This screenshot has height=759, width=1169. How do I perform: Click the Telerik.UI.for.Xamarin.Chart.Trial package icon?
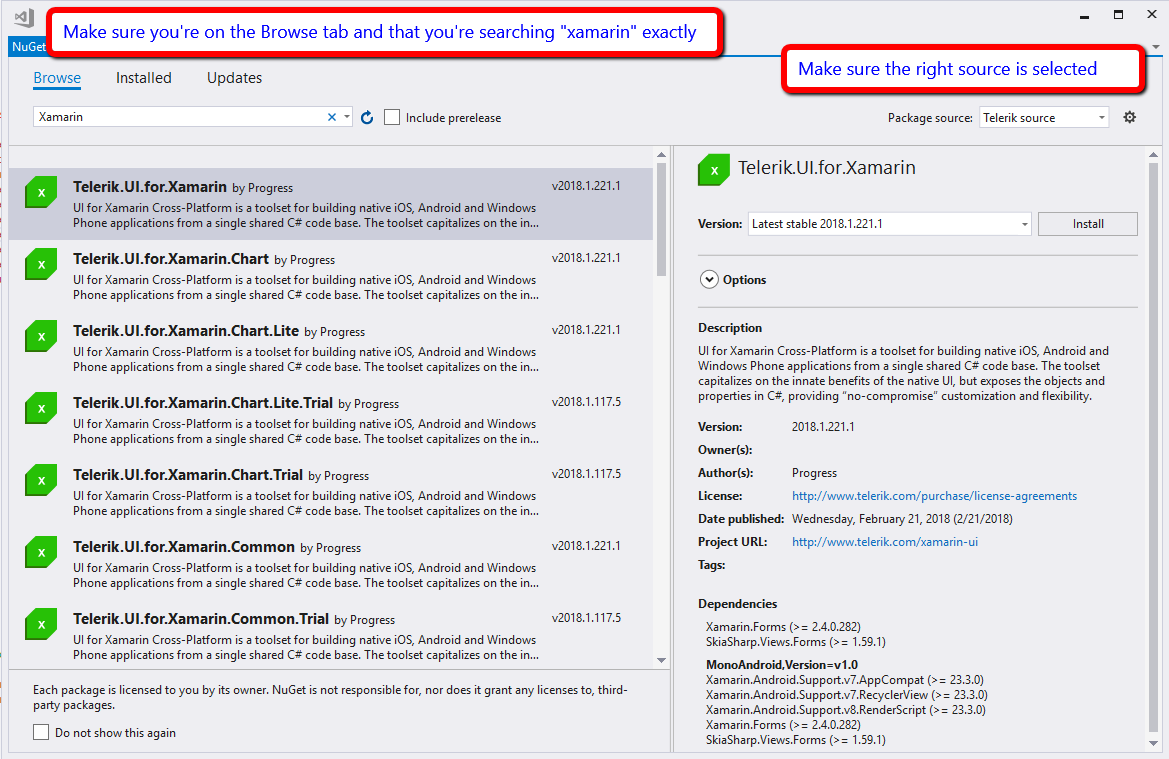(41, 481)
